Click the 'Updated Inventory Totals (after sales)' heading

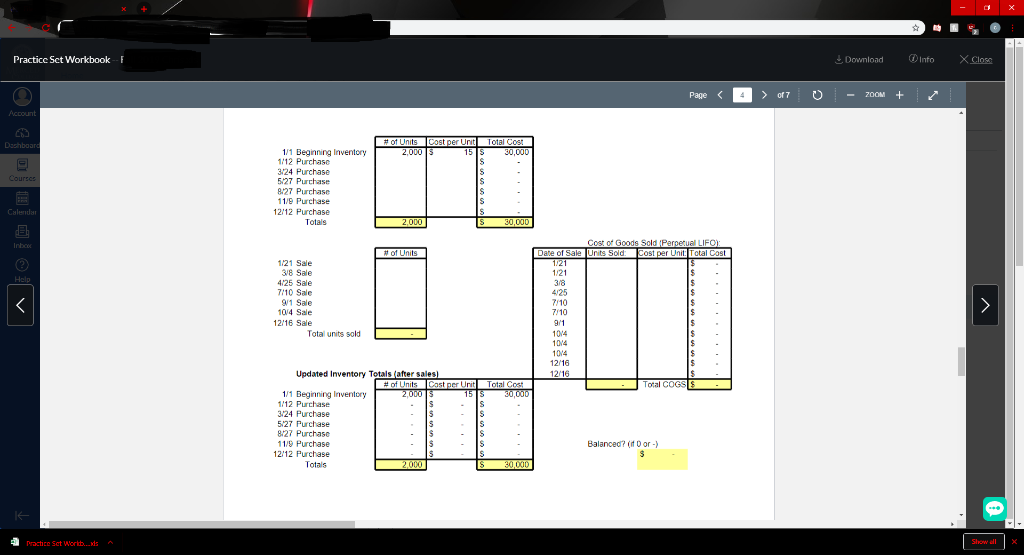click(367, 374)
